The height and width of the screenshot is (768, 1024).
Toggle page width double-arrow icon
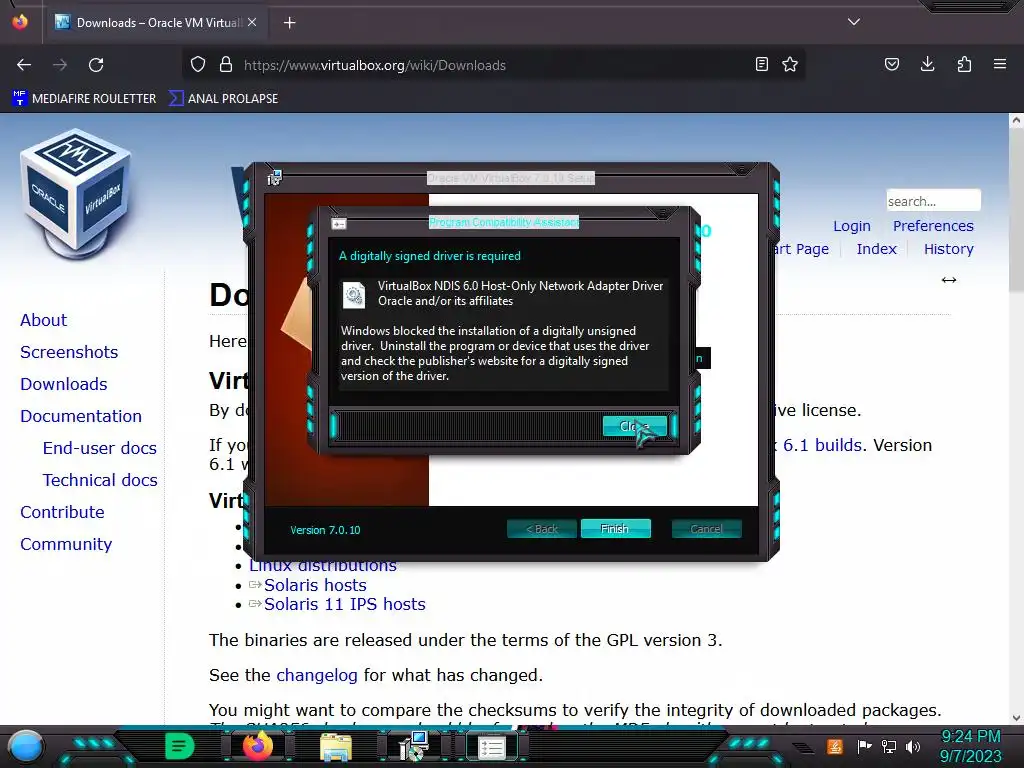point(949,280)
